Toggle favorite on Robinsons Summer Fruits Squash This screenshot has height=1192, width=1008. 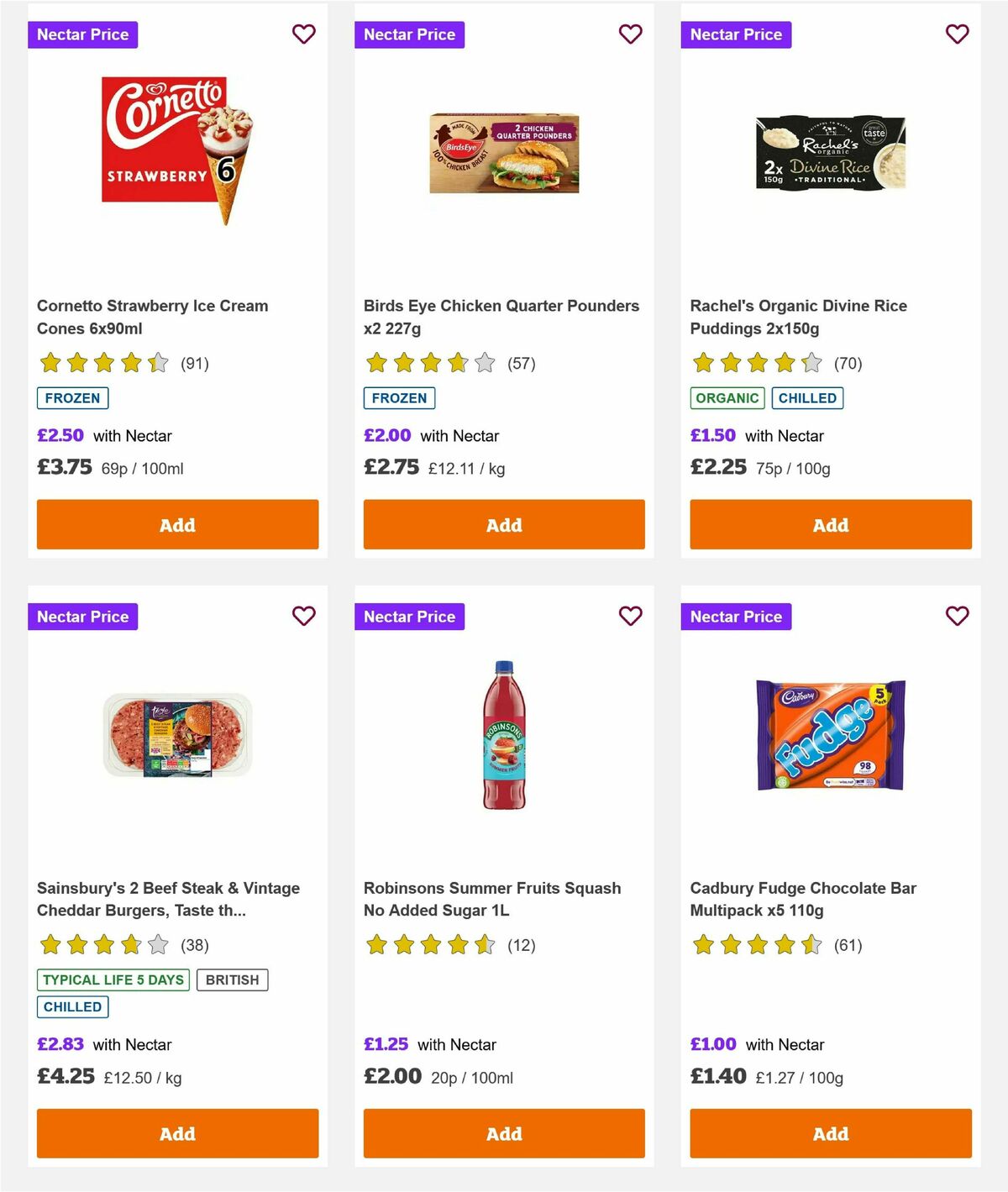point(630,616)
